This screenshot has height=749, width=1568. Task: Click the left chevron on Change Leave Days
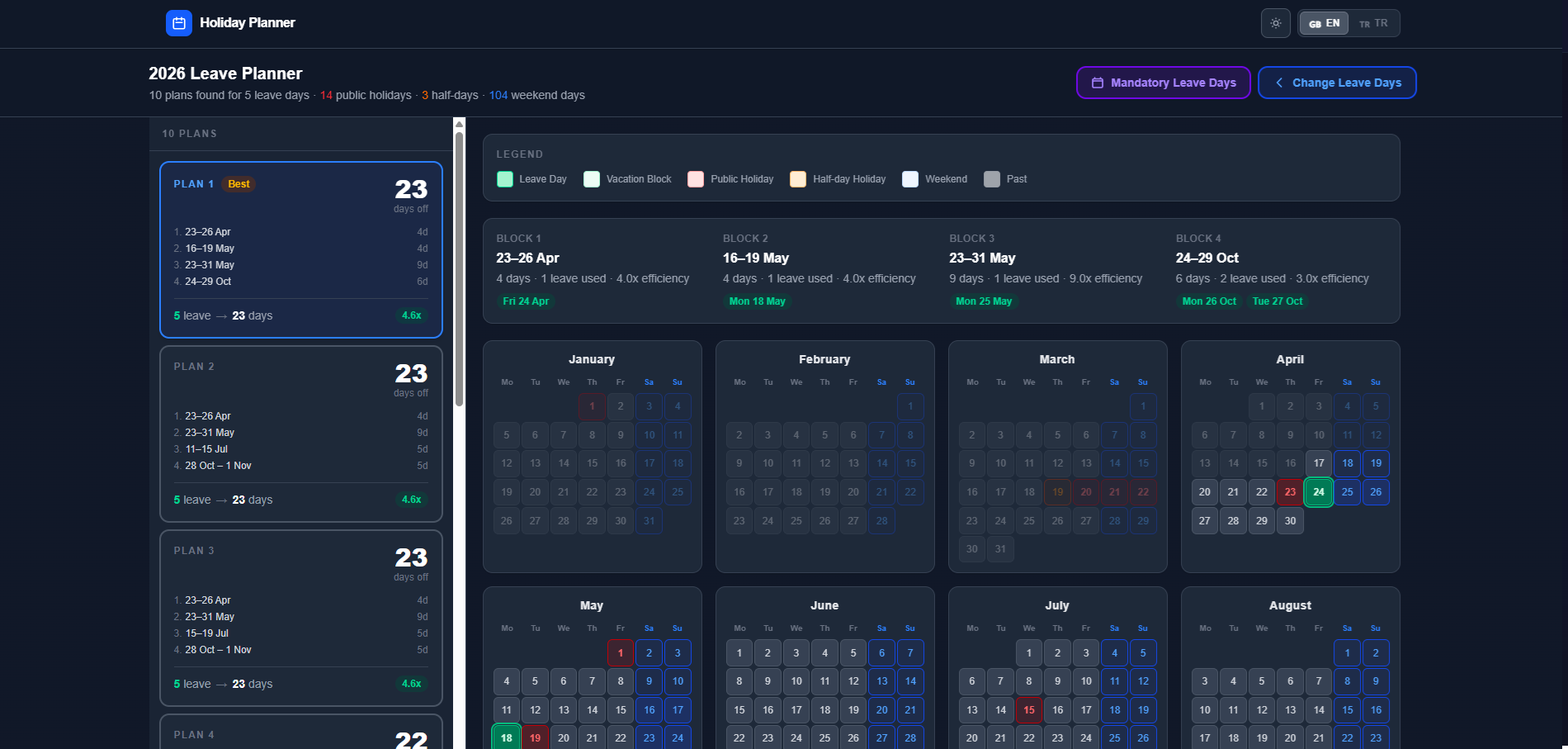tap(1278, 83)
